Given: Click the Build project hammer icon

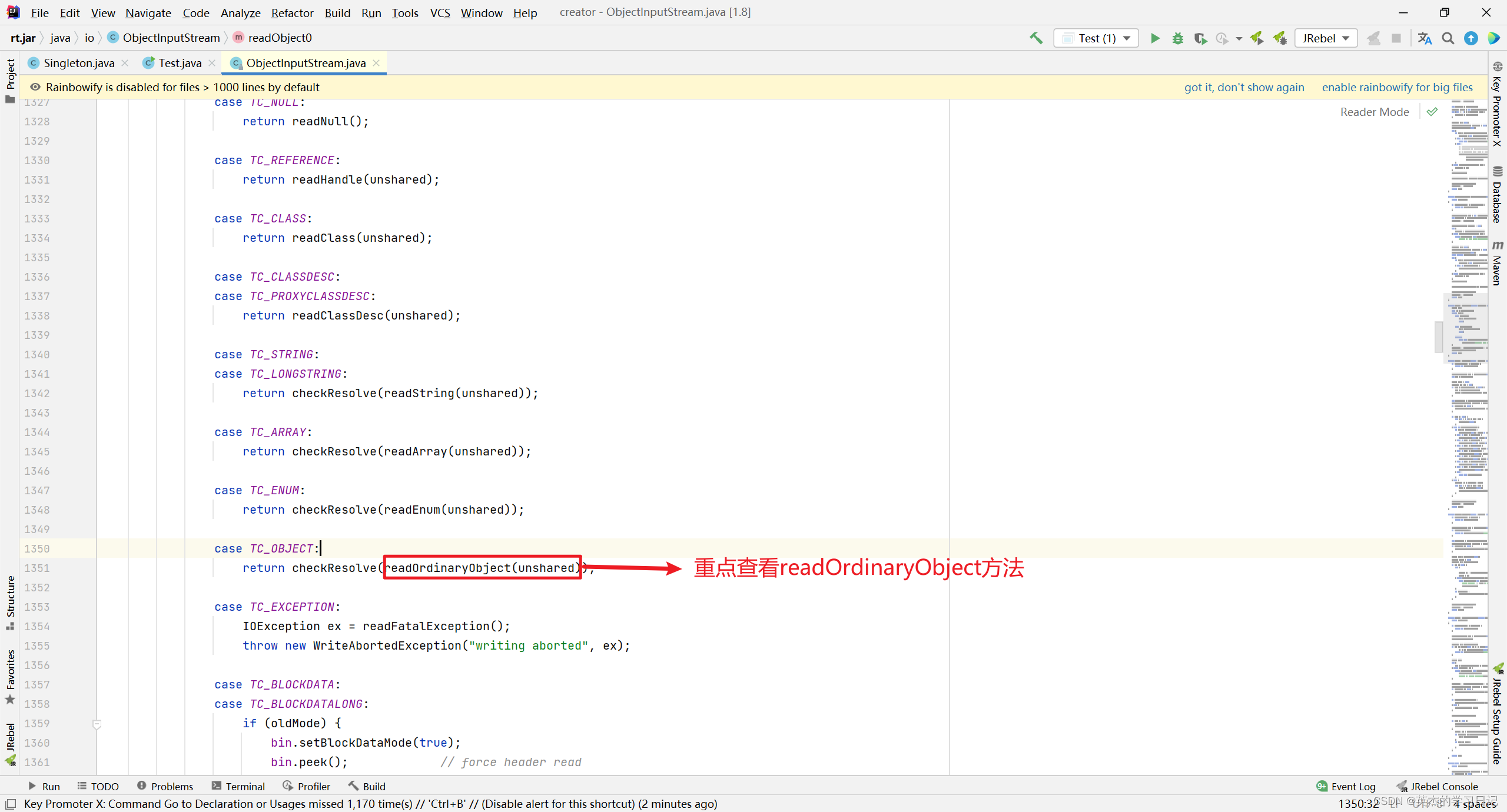Looking at the screenshot, I should point(1036,38).
